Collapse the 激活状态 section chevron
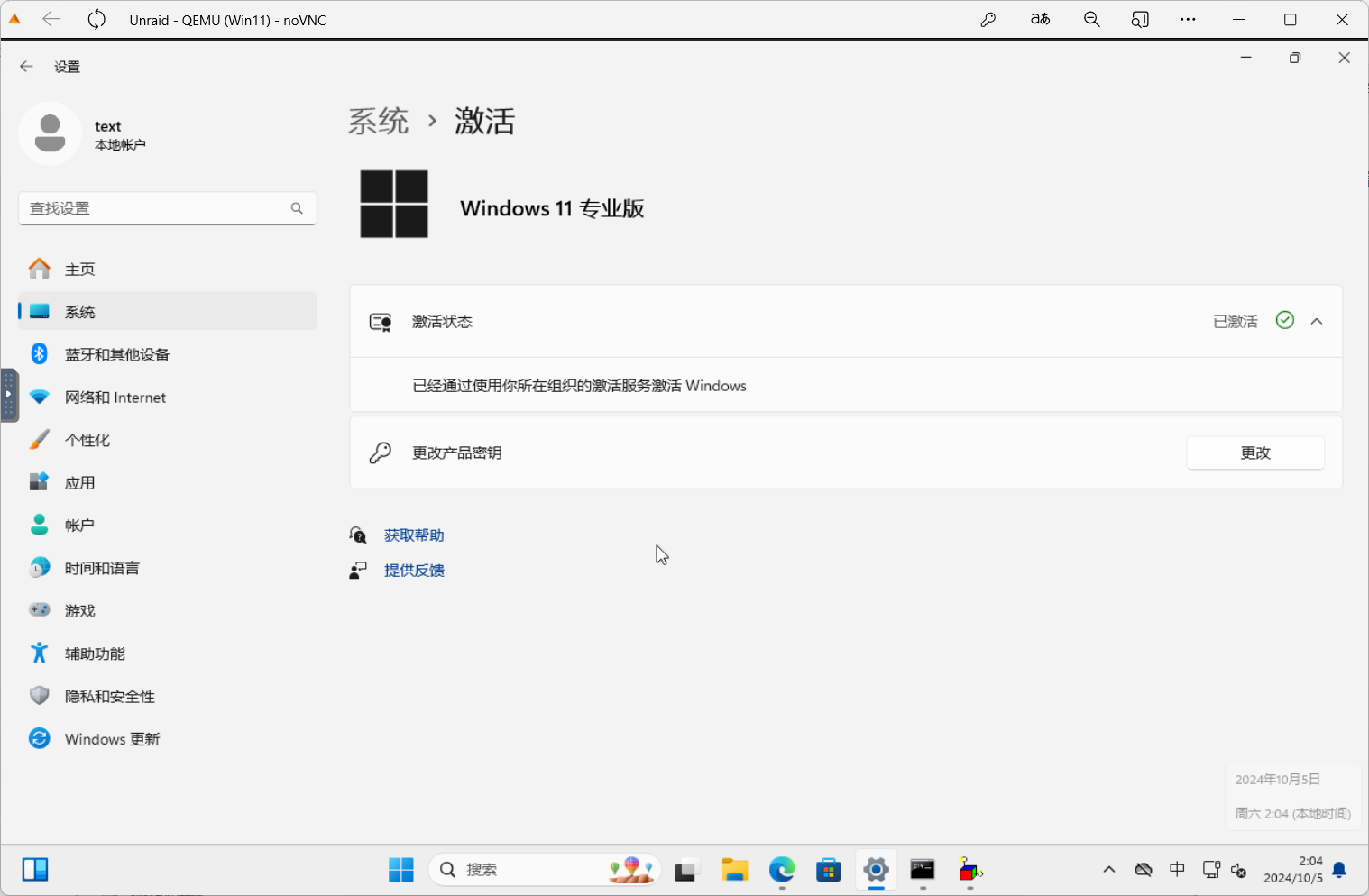The height and width of the screenshot is (896, 1369). coord(1317,322)
